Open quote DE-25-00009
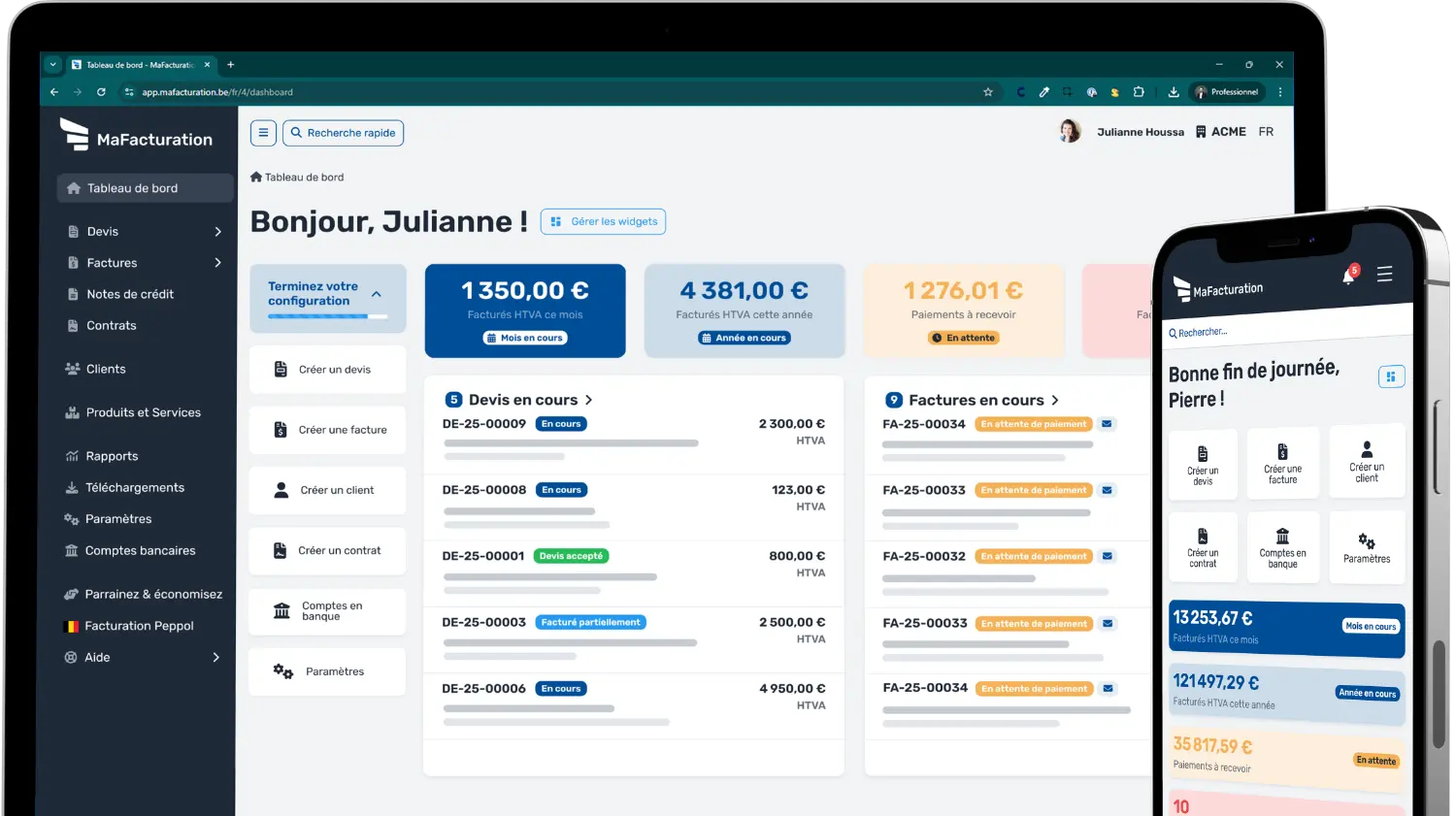The height and width of the screenshot is (816, 1456). (484, 424)
